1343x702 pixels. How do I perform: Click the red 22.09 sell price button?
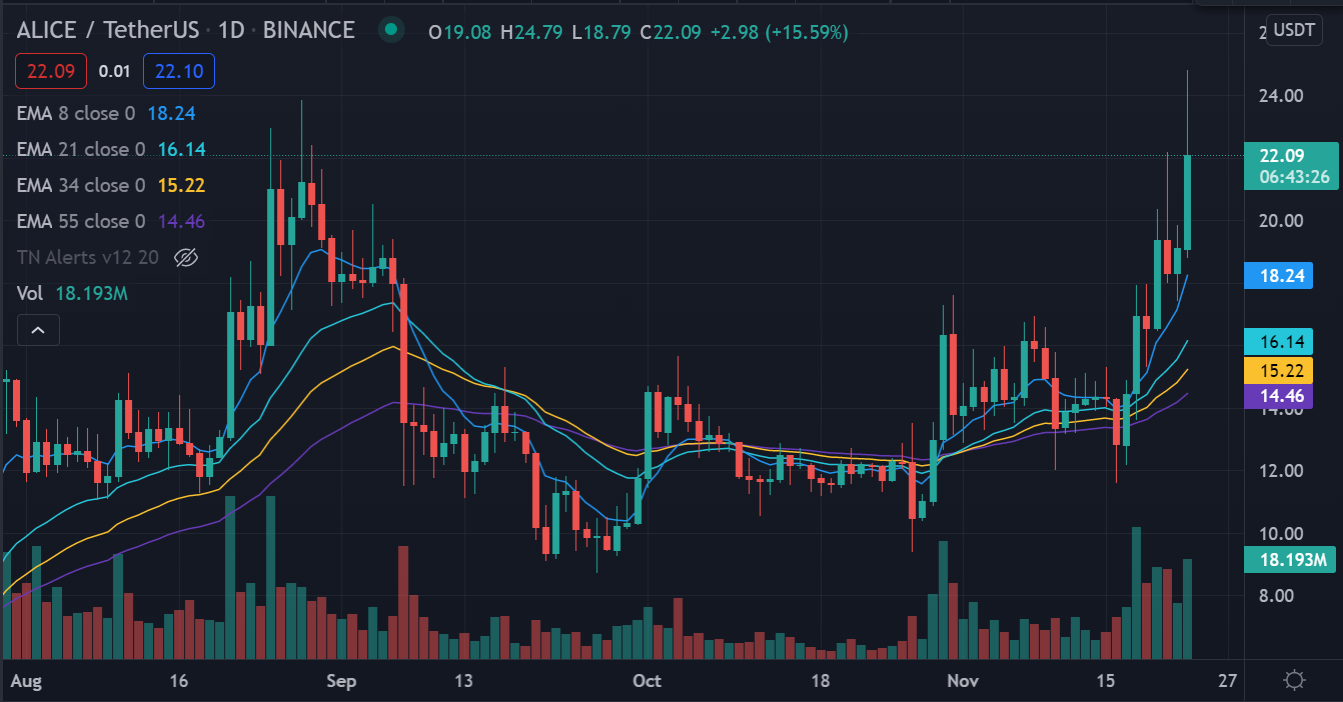pyautogui.click(x=51, y=71)
